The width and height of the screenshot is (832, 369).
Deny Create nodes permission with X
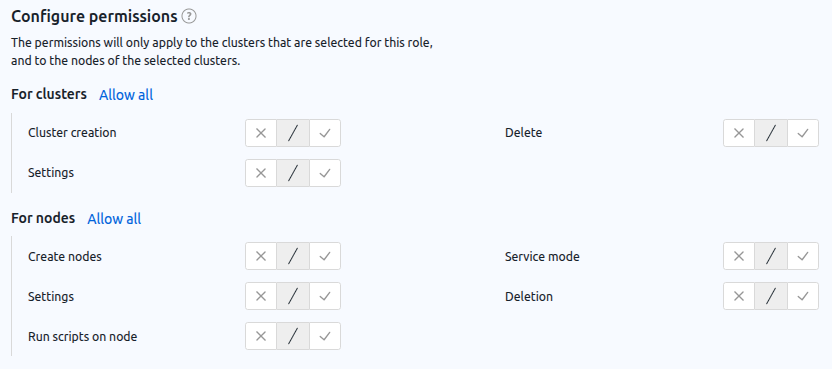[x=261, y=256]
